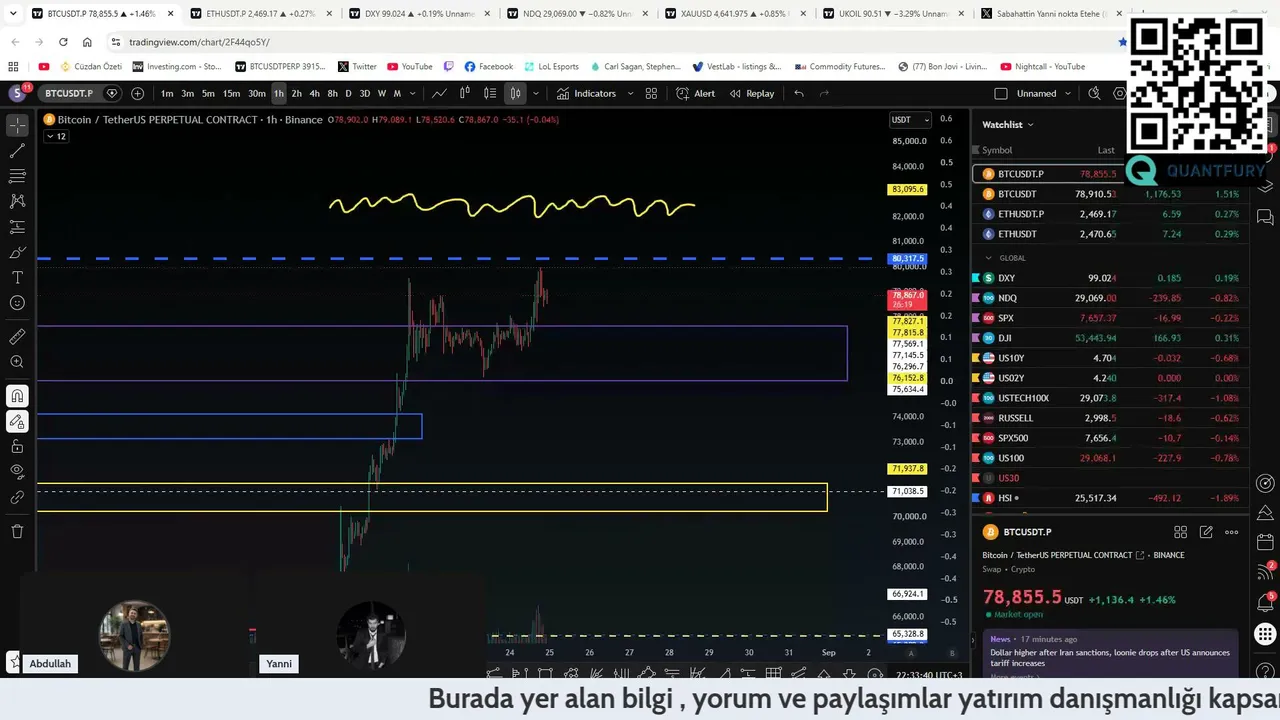Open the quick search icon in top toolbar

click(x=1094, y=93)
